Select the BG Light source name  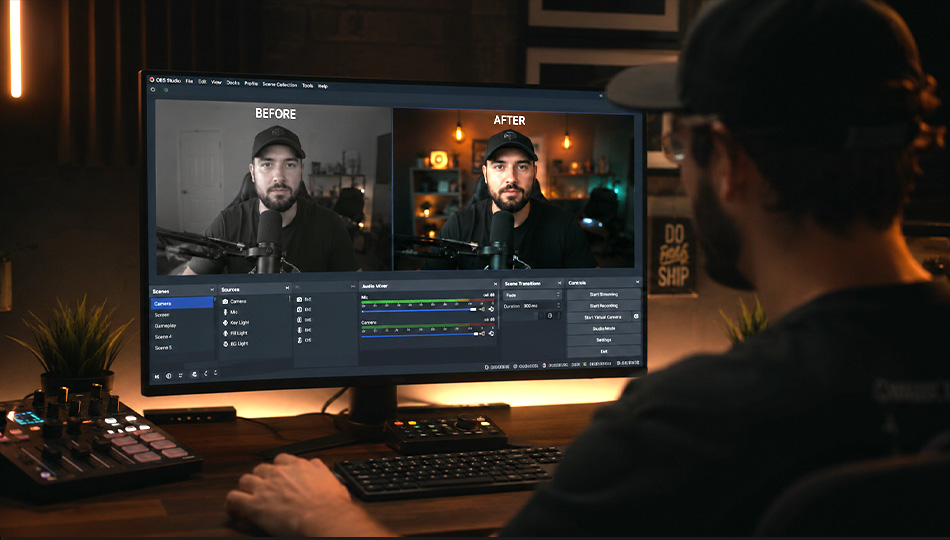click(x=239, y=344)
